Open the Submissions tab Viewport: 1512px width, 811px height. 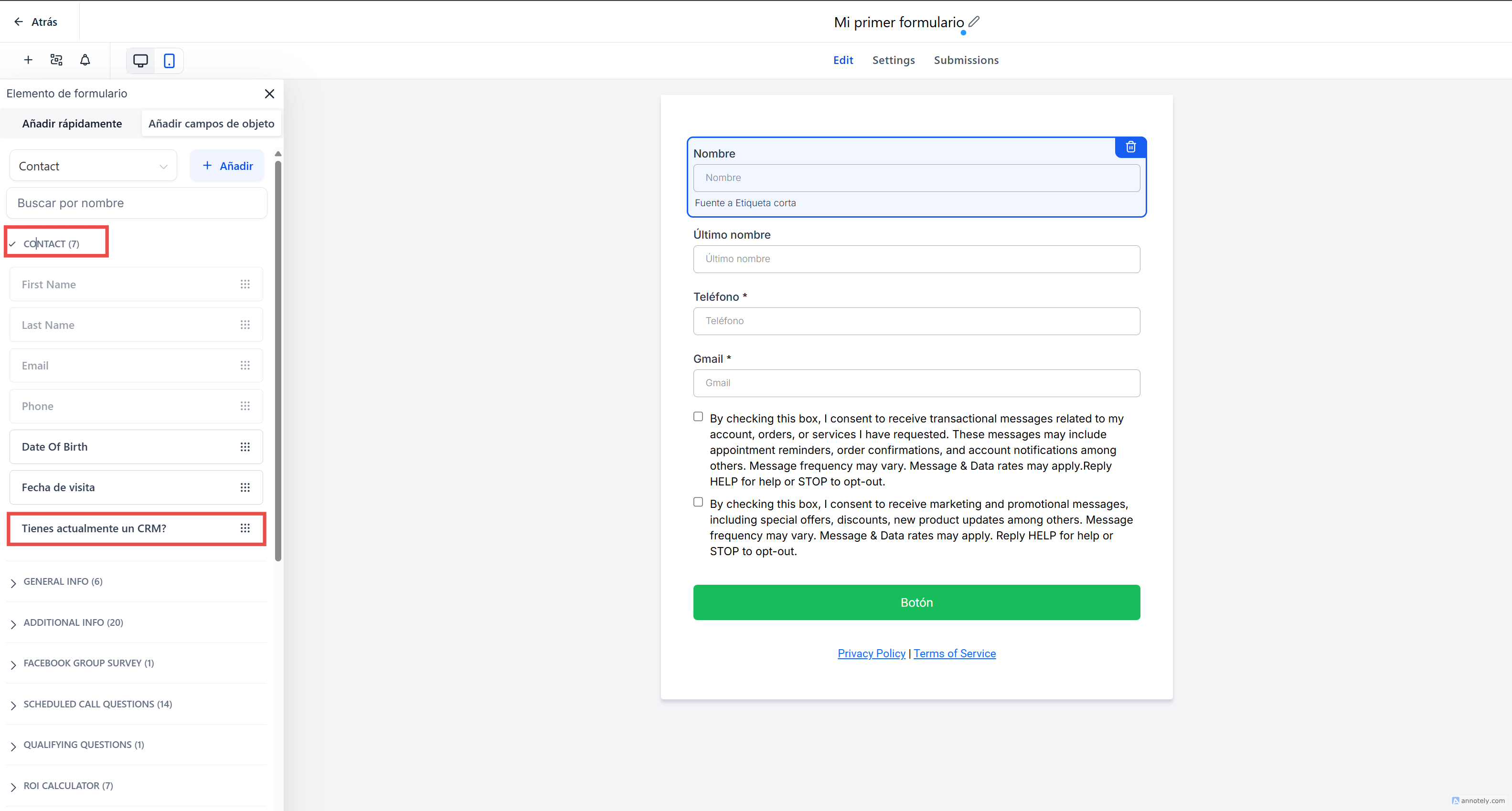(966, 60)
